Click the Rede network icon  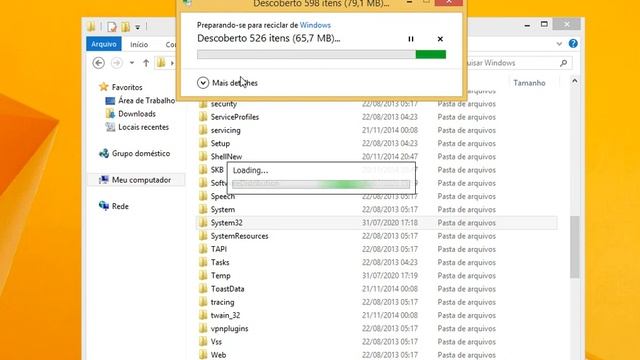click(104, 206)
